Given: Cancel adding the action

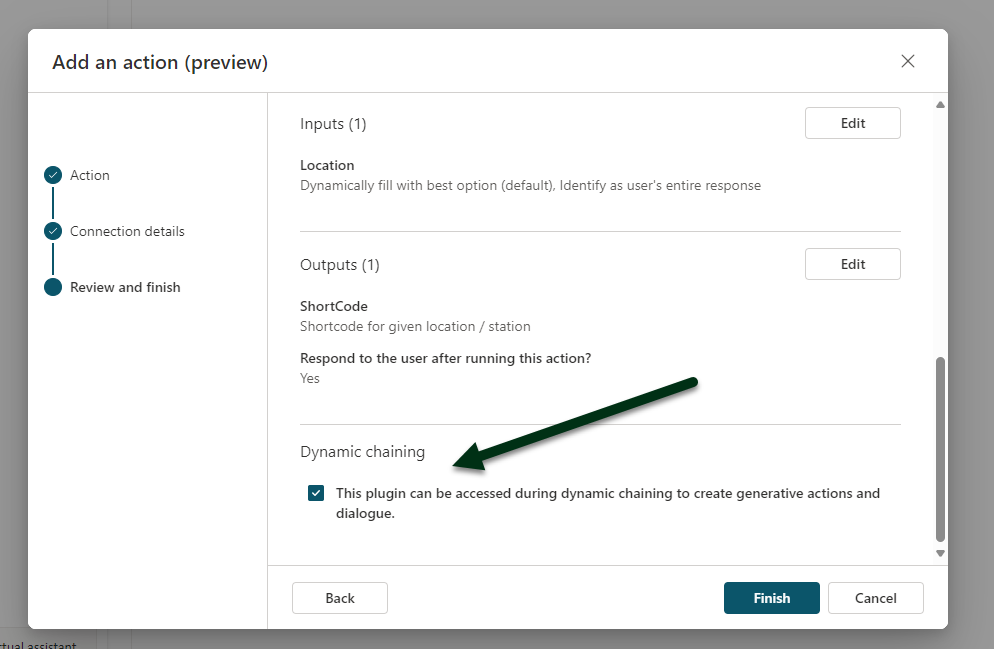Looking at the screenshot, I should pos(875,598).
